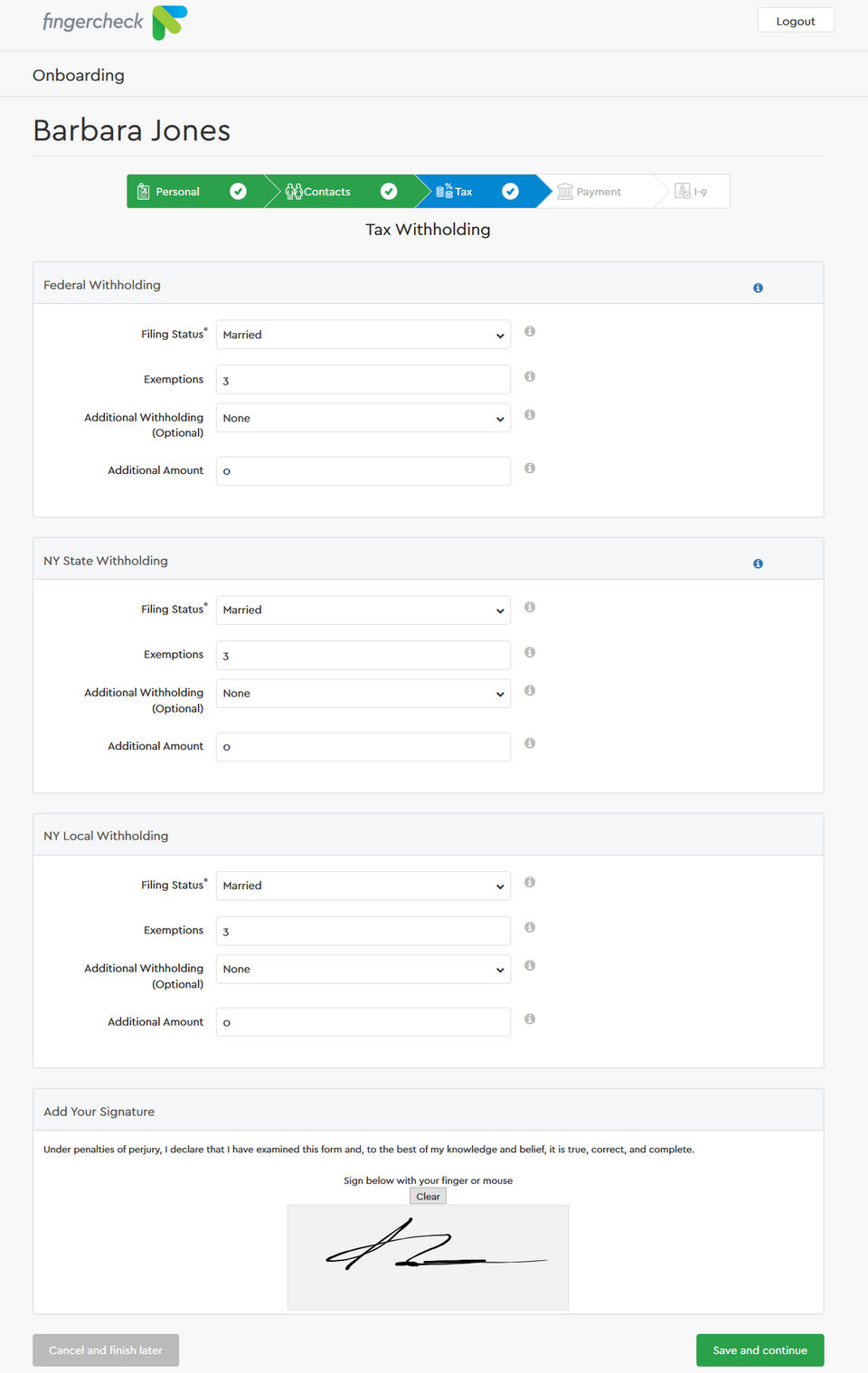This screenshot has width=868, height=1373.
Task: Expand NY State Additional Withholding dropdown
Action: tap(363, 694)
